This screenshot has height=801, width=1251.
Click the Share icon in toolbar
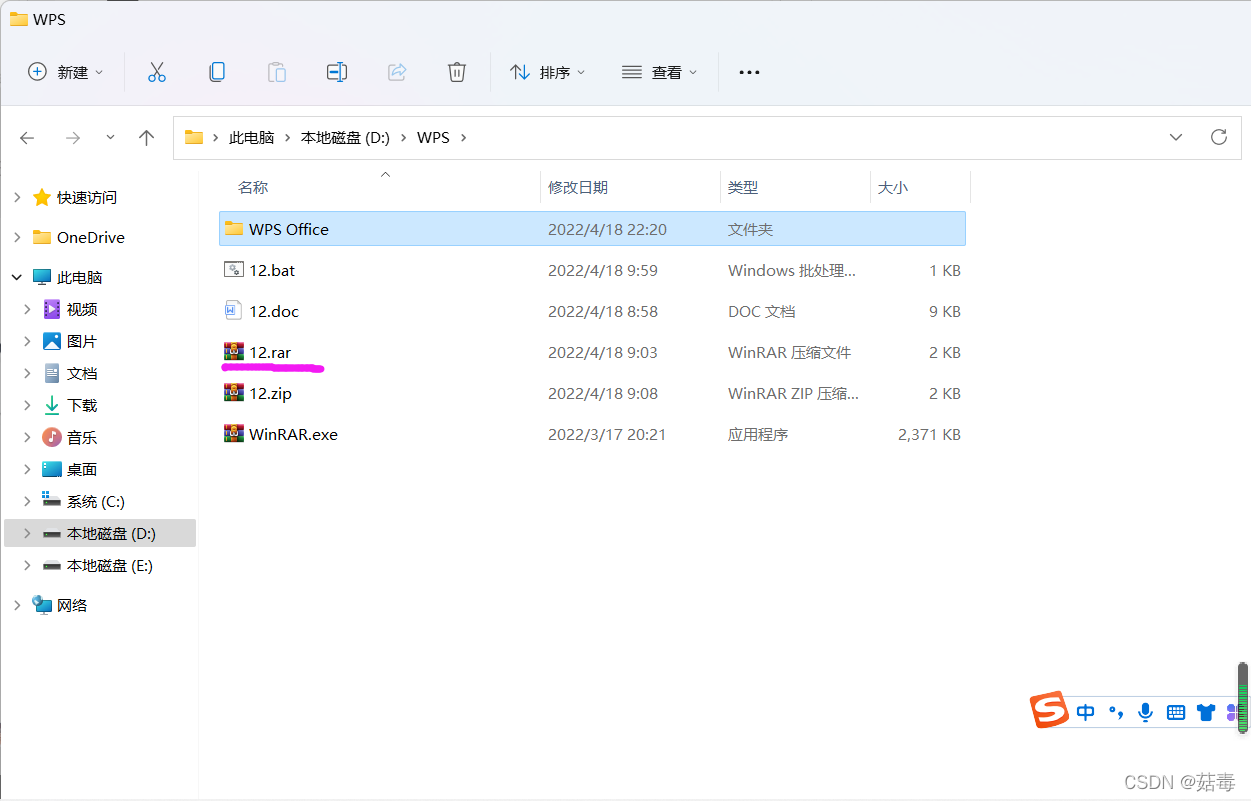[x=397, y=72]
